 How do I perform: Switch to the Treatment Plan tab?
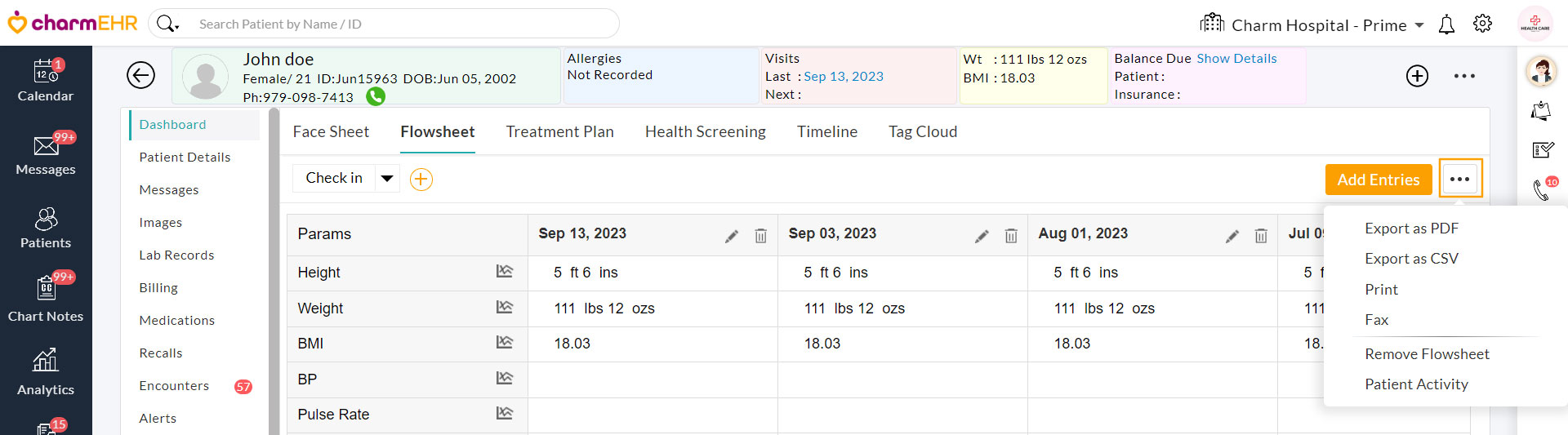click(x=559, y=131)
